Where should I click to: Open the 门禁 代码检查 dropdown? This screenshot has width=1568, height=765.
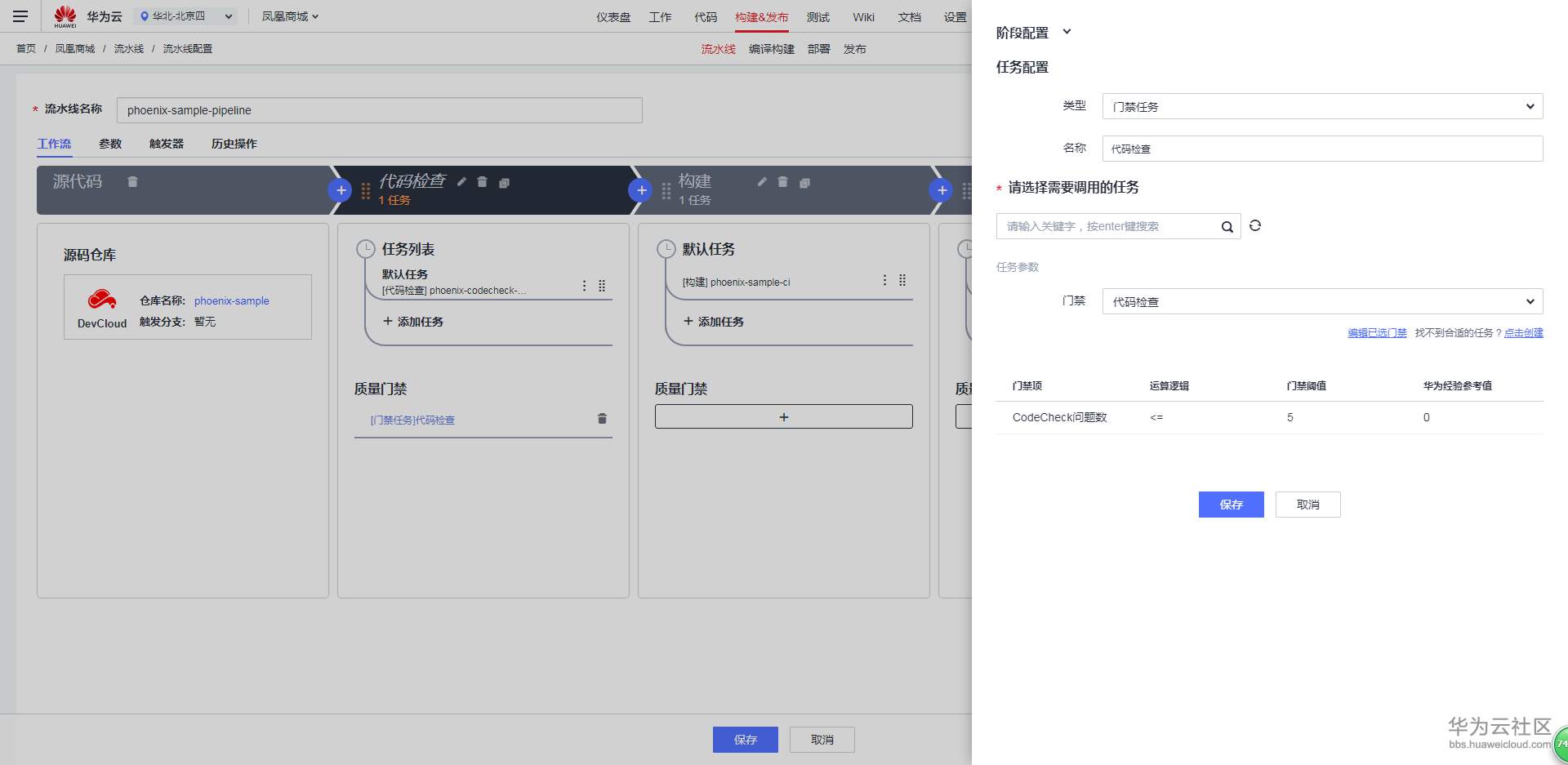pos(1322,301)
